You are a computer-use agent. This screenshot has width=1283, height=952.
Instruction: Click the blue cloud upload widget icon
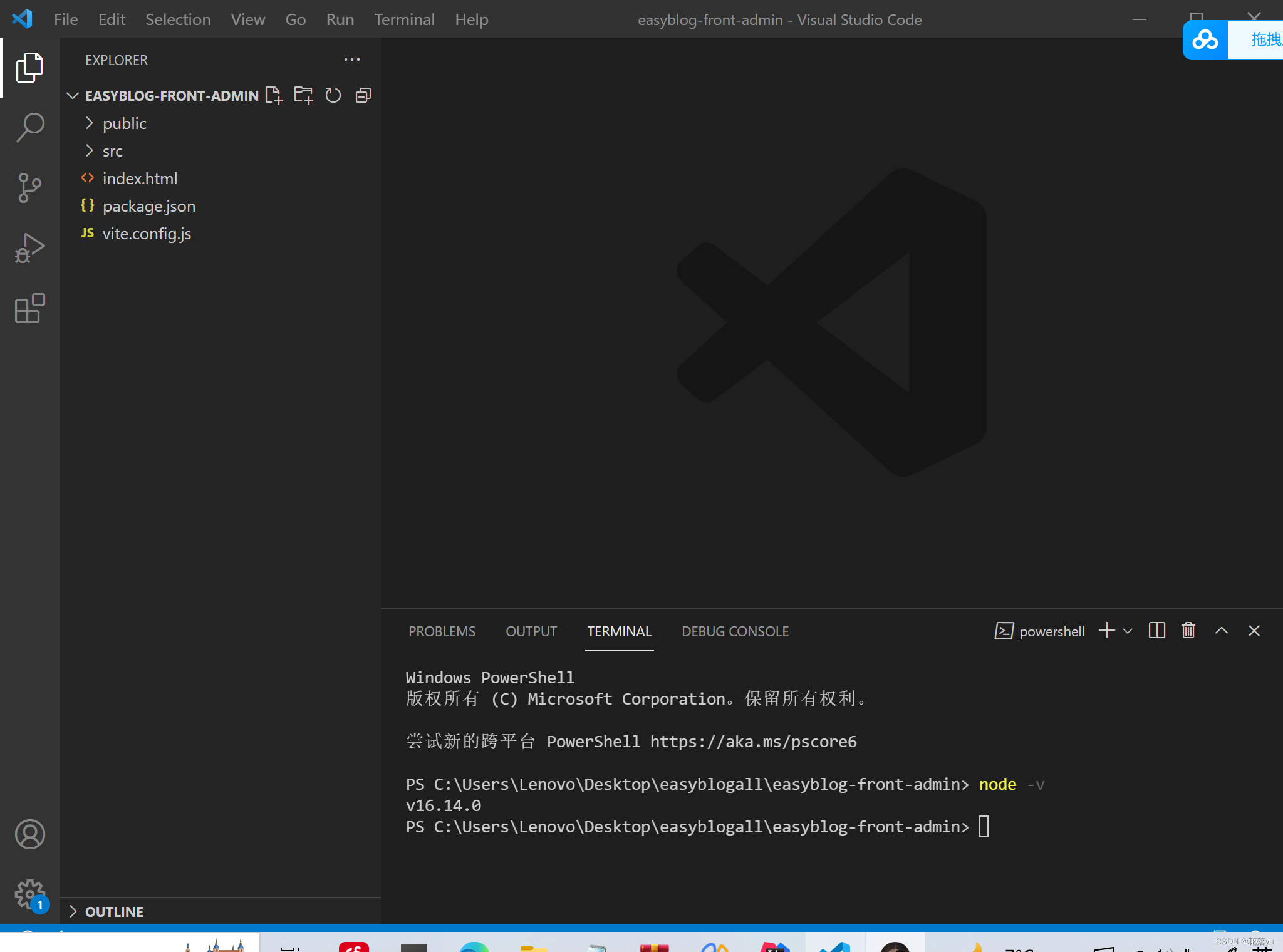(x=1205, y=40)
